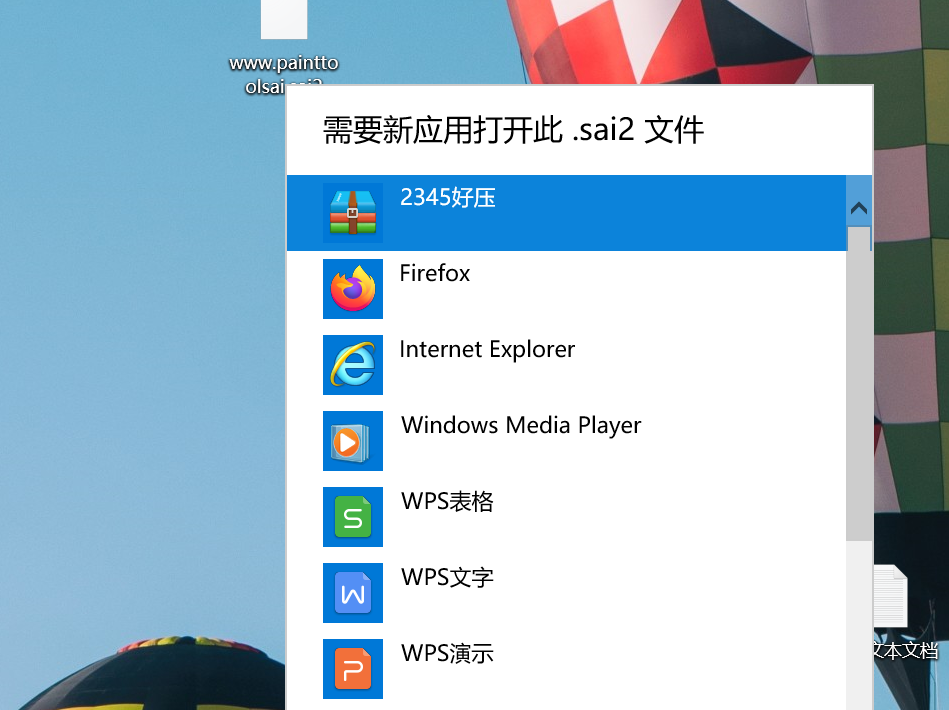Click the "Internet Explorer" app name
The image size is (949, 710).
coord(487,350)
